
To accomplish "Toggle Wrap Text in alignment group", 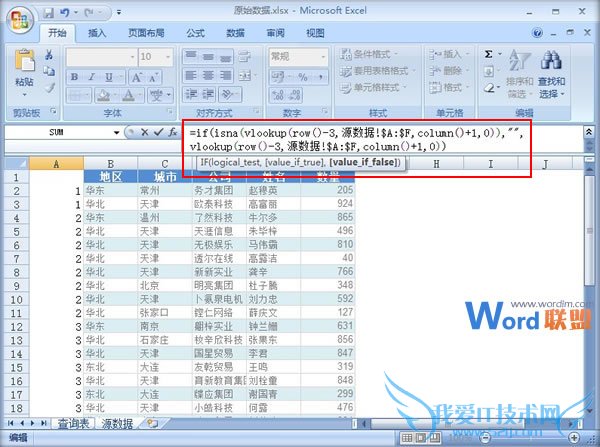I will tap(245, 57).
